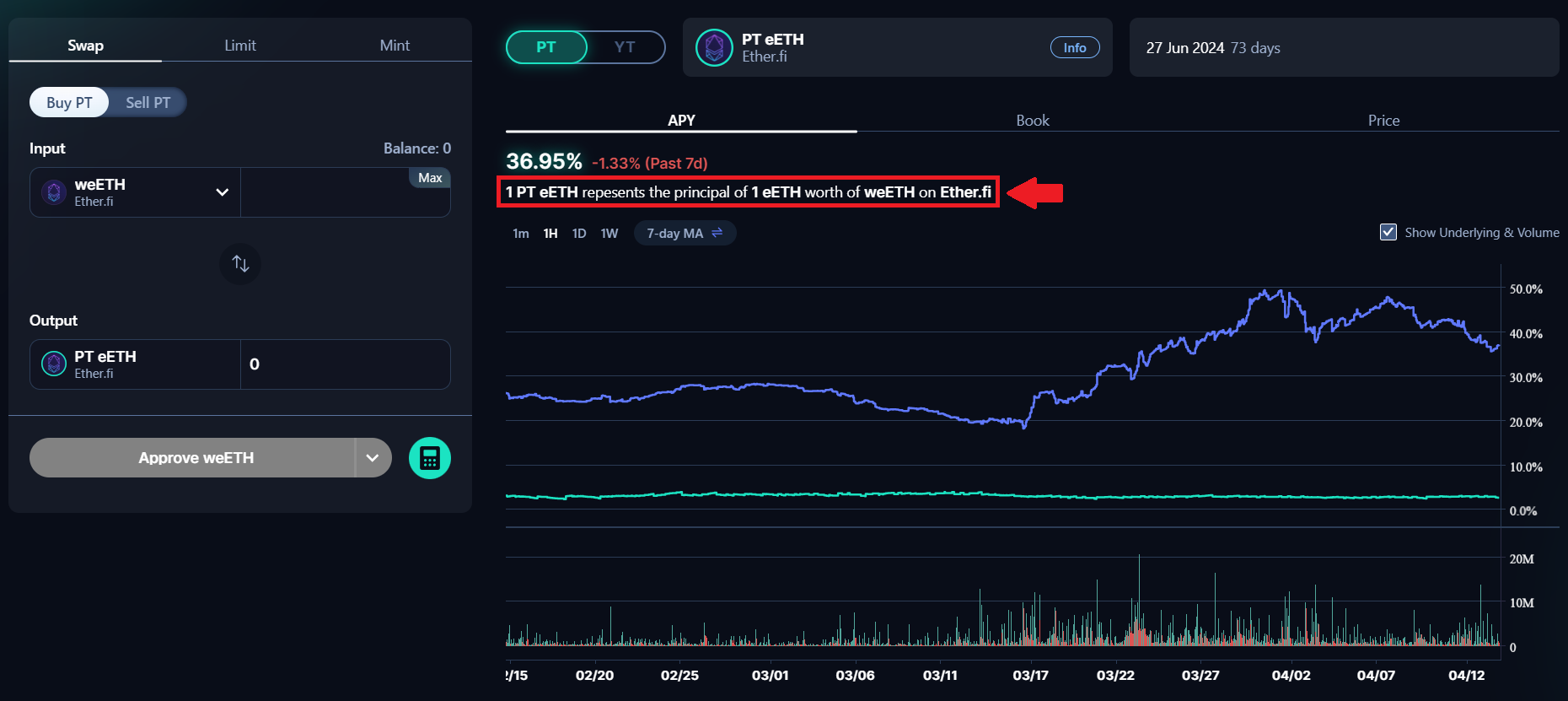Select the 1D chart timeframe
The width and height of the screenshot is (1568, 701).
tap(579, 234)
